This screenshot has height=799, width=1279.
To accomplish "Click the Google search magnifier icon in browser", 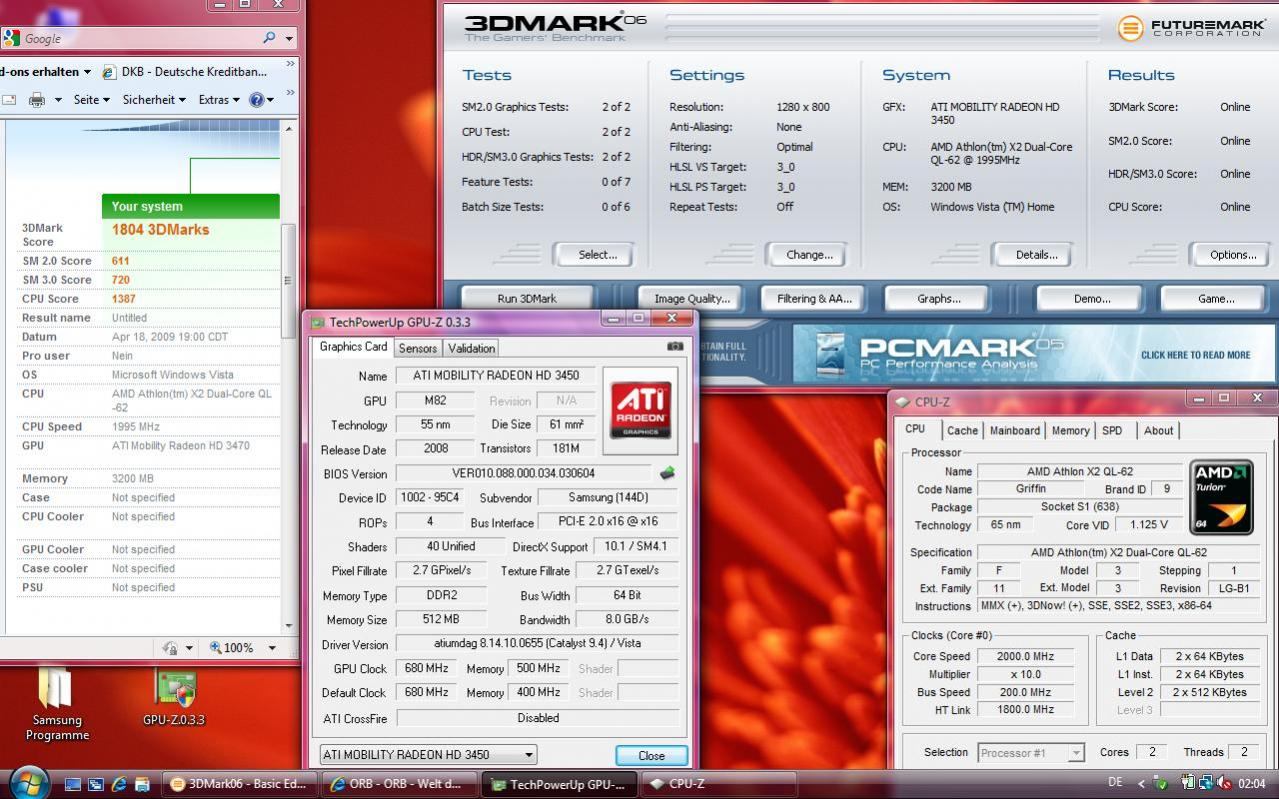I will (x=269, y=38).
